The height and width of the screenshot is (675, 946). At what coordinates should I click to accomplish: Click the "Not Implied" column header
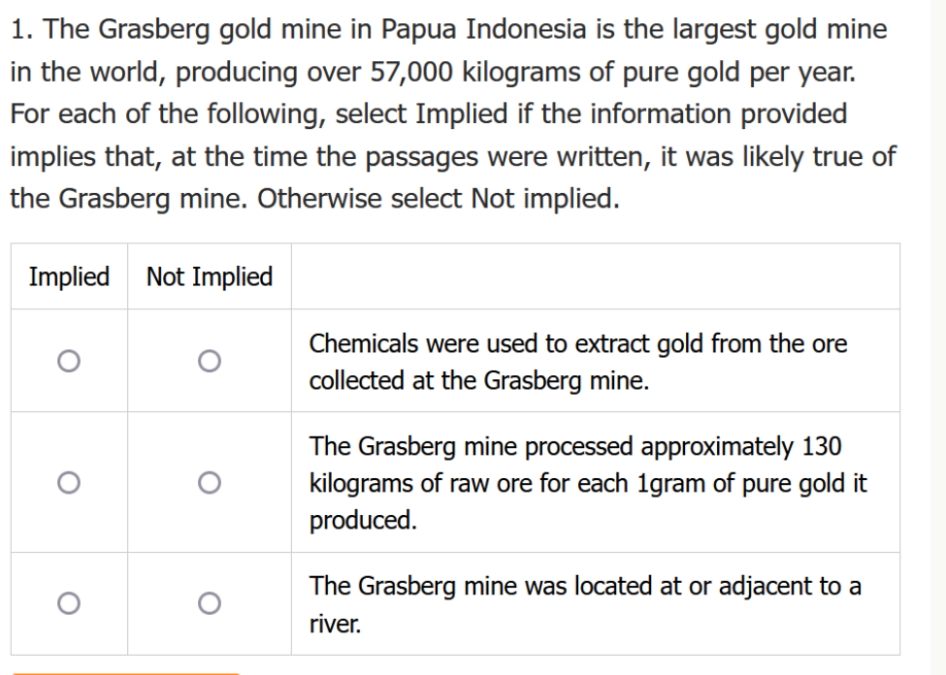pos(209,277)
